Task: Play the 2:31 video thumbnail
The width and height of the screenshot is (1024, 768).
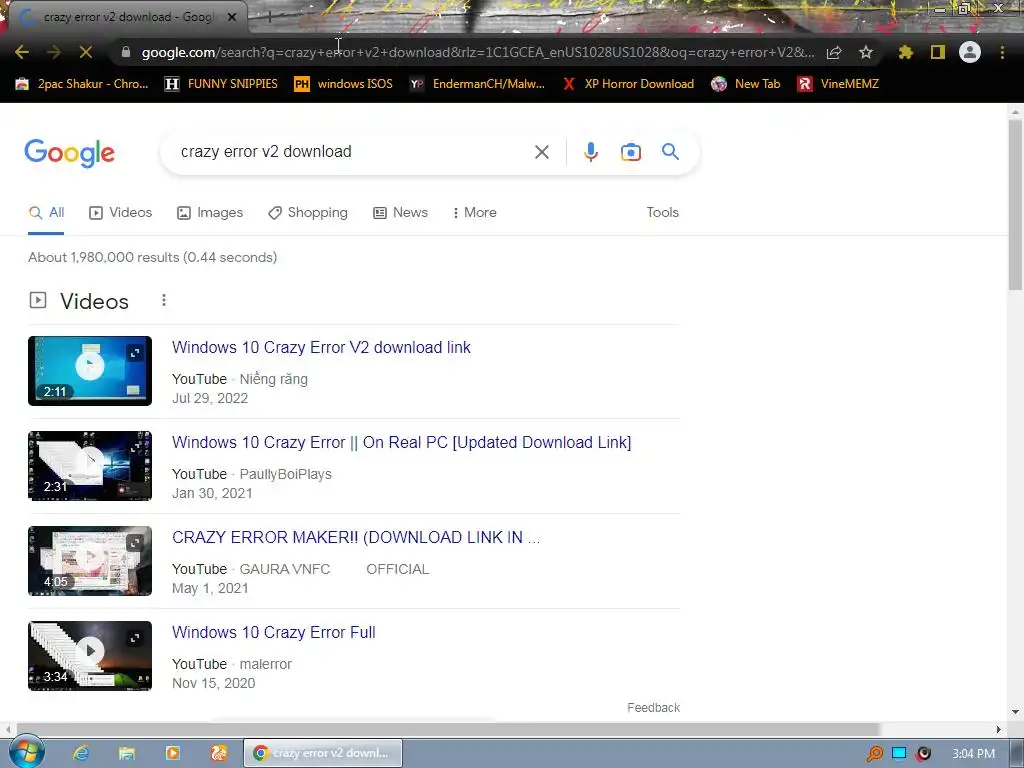Action: pyautogui.click(x=90, y=466)
